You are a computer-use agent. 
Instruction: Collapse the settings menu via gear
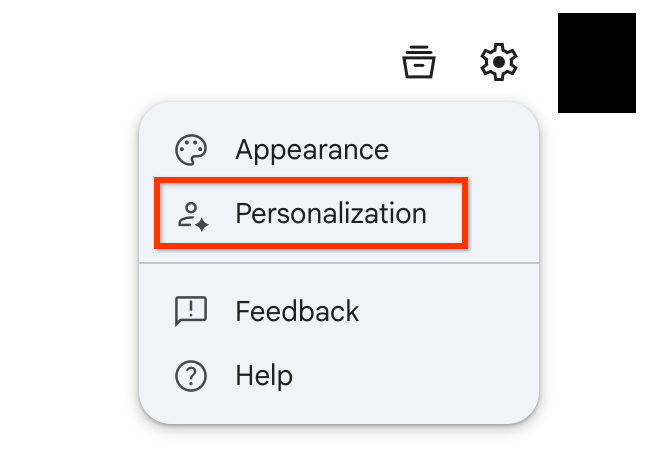click(499, 62)
